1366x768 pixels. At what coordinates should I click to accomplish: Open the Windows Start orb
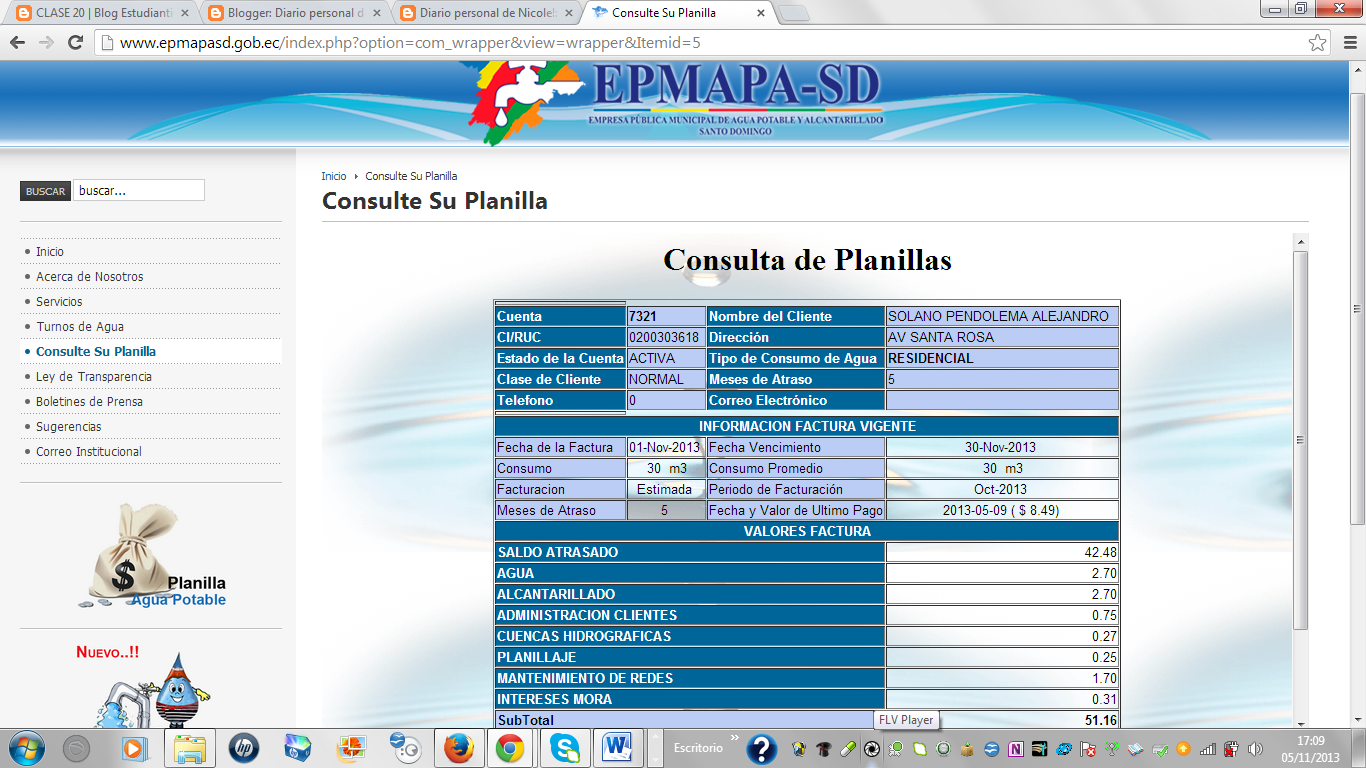[x=25, y=748]
